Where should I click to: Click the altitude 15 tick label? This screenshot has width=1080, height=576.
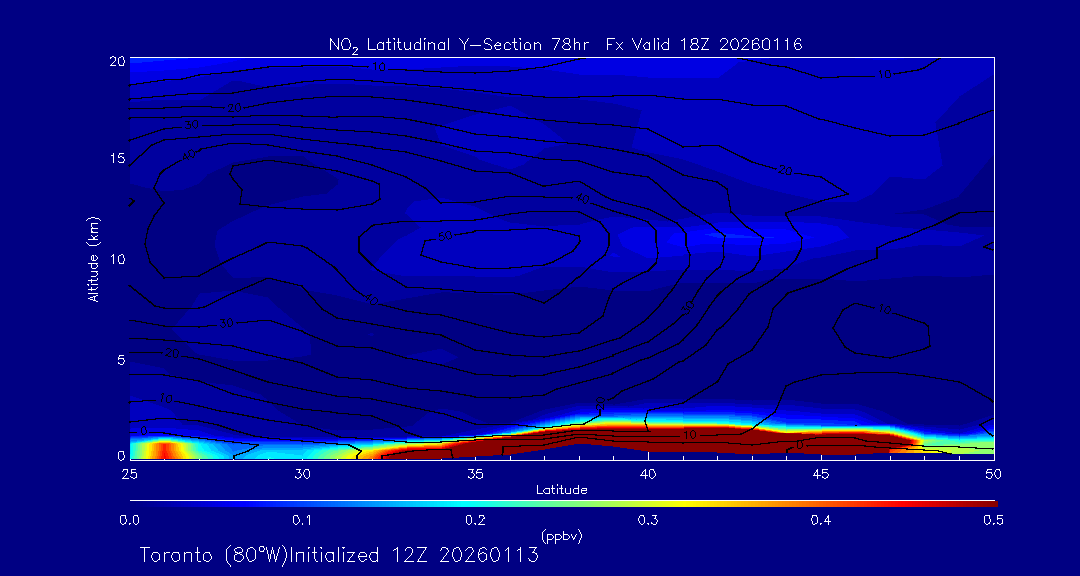117,159
